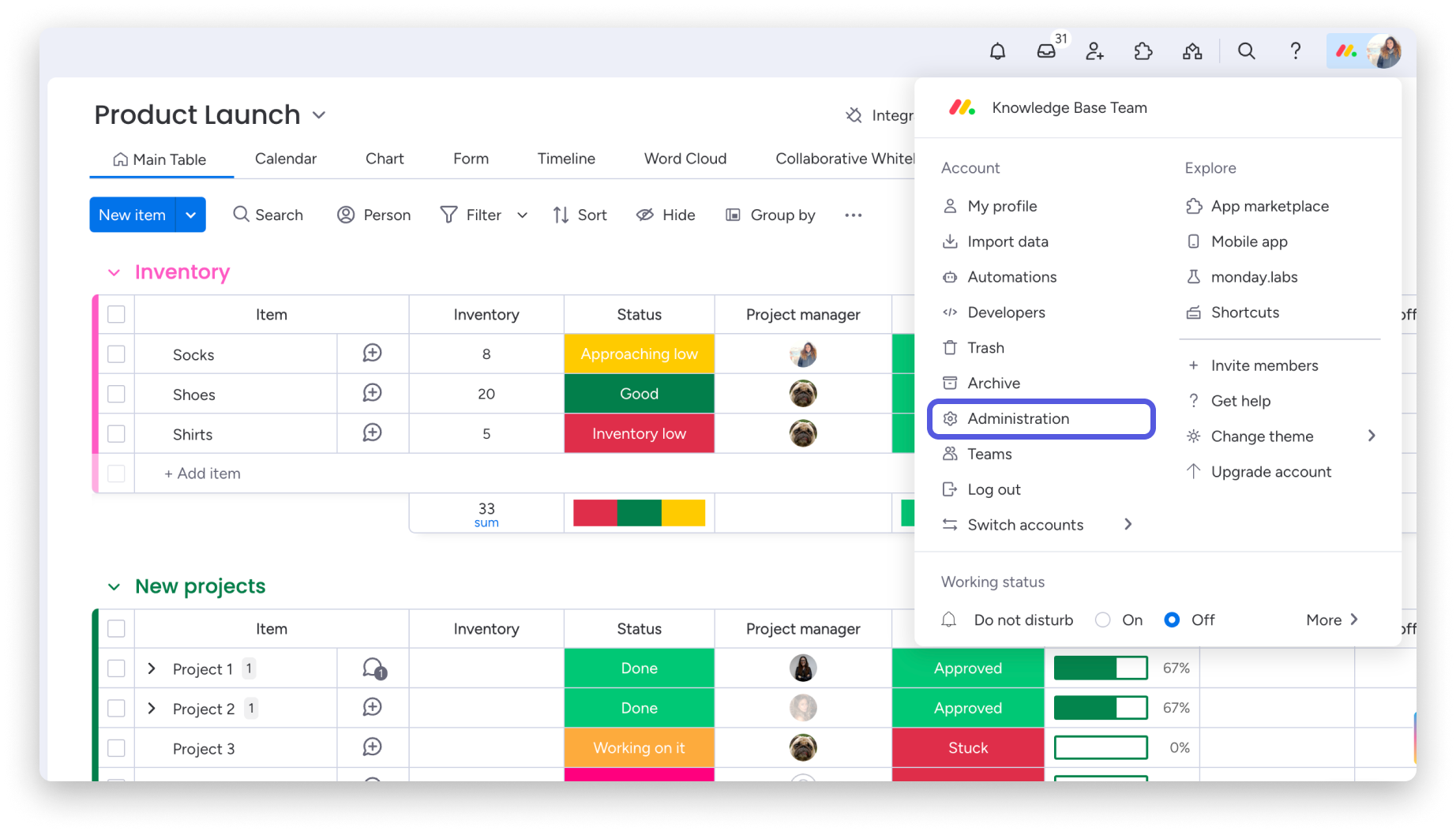Add update to Shirts row
Screen dimensions: 1456x831
click(372, 433)
